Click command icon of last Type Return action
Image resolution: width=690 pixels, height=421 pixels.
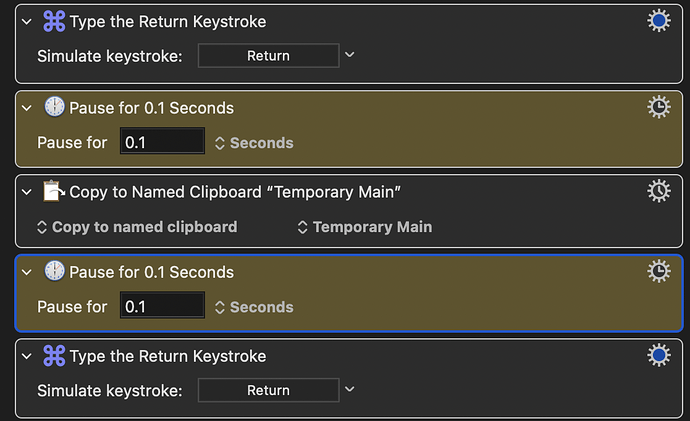[54, 355]
